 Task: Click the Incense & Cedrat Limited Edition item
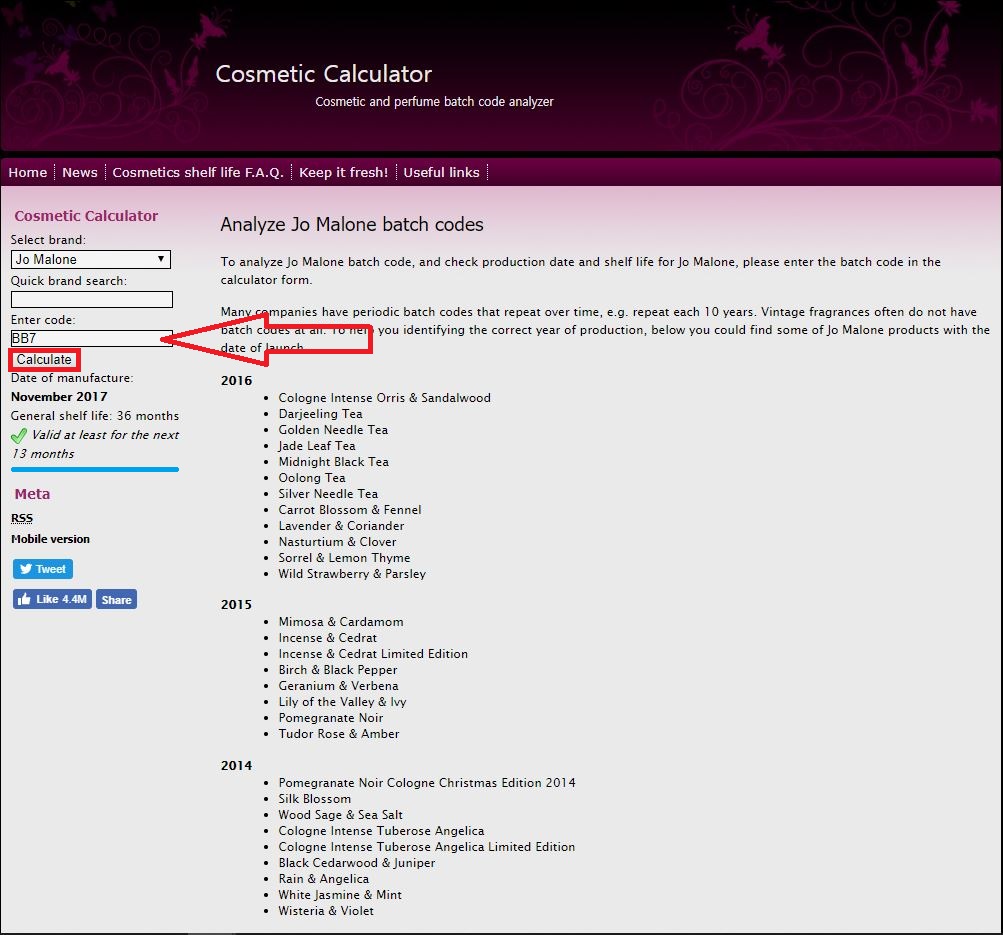point(373,654)
